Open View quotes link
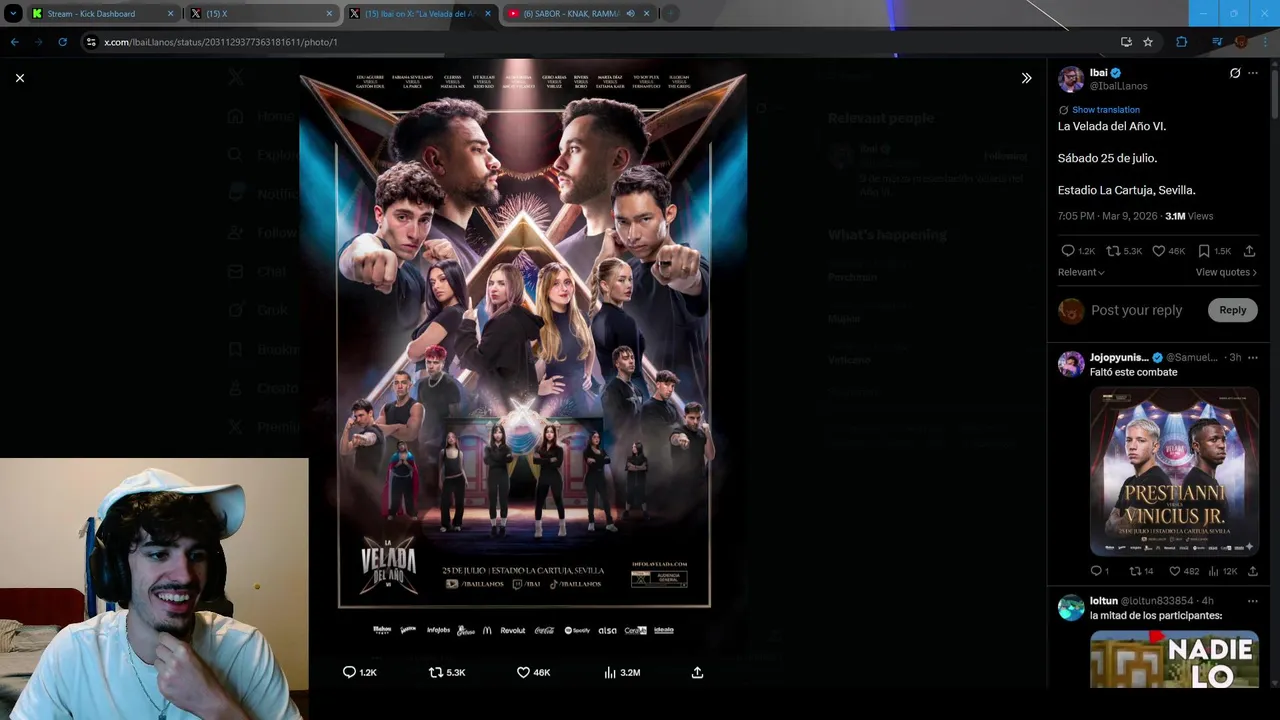This screenshot has height=720, width=1280. pyautogui.click(x=1226, y=272)
